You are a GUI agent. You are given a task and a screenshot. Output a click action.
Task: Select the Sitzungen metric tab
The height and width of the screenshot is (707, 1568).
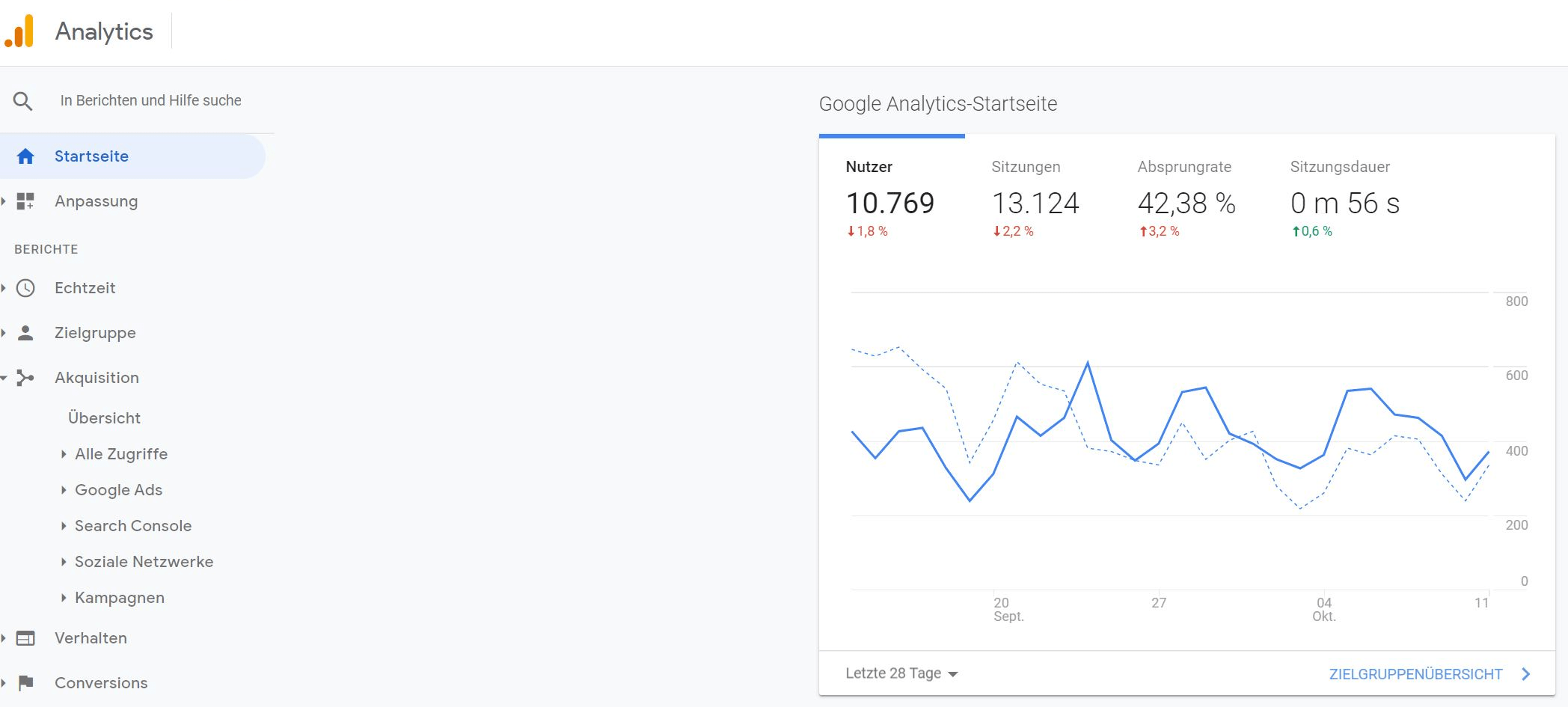(x=1038, y=198)
